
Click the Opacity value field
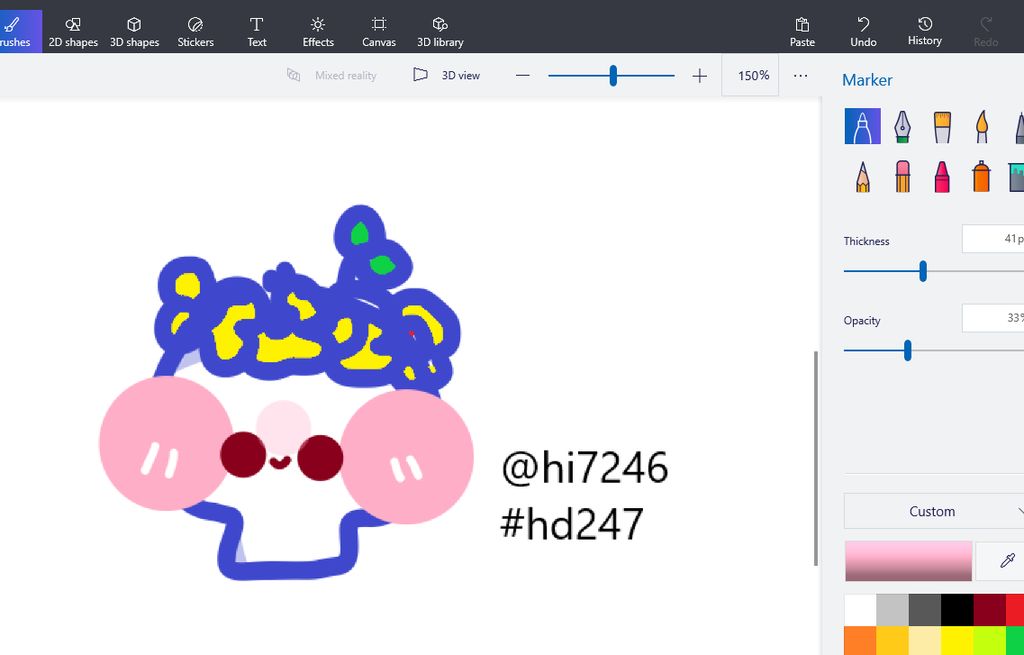pyautogui.click(x=993, y=318)
